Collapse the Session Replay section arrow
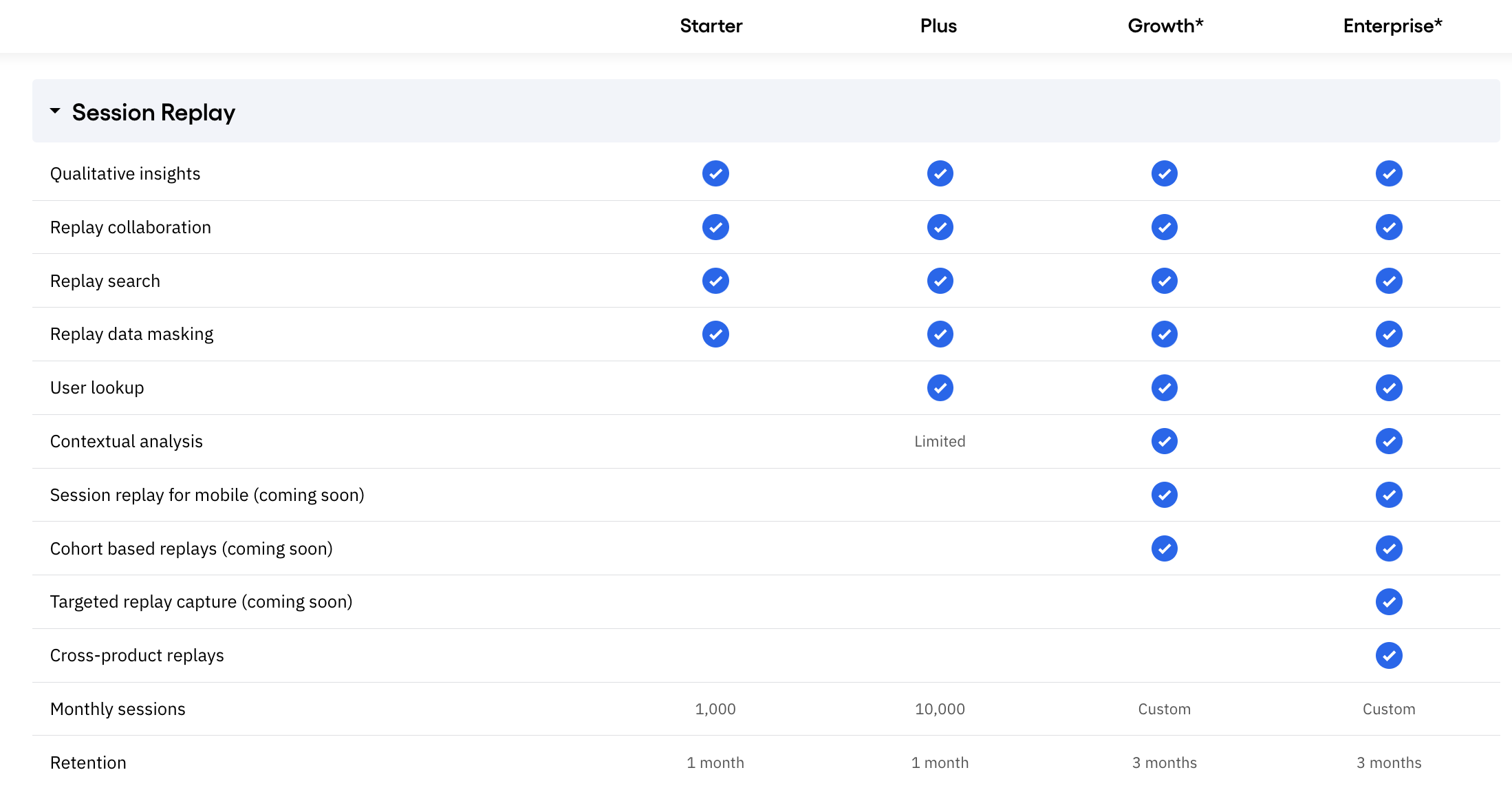 [x=55, y=111]
